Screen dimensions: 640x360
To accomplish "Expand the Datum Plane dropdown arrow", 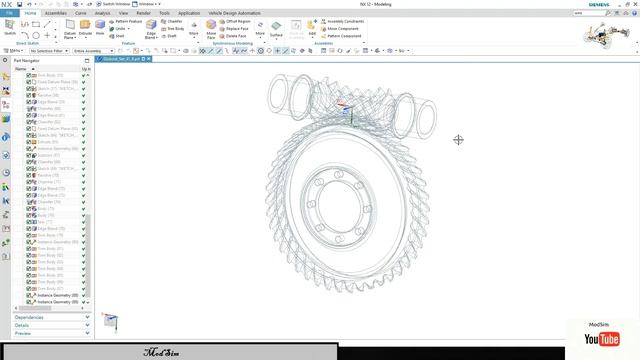I will click(75, 38).
